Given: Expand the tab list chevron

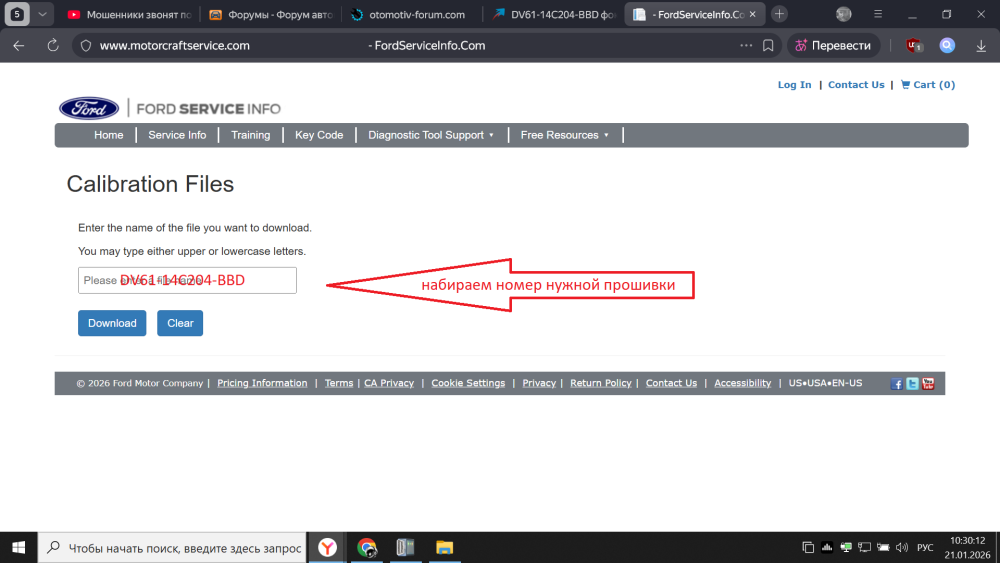Looking at the screenshot, I should click(42, 14).
